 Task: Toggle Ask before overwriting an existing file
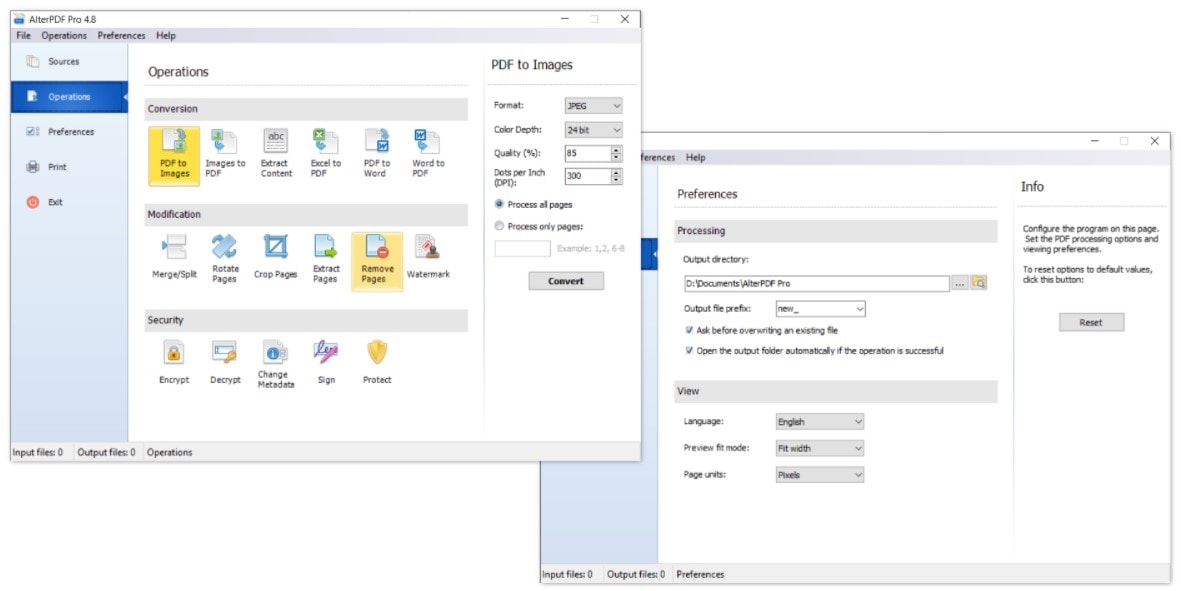(x=689, y=330)
